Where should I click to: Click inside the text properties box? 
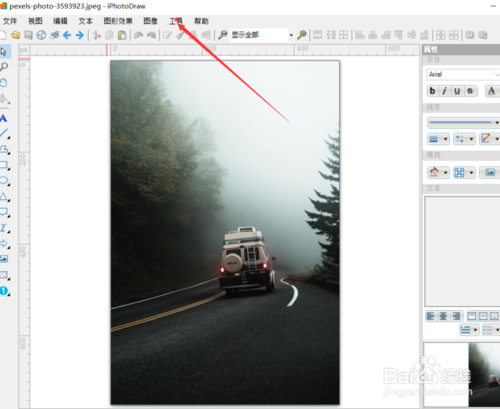[462, 251]
